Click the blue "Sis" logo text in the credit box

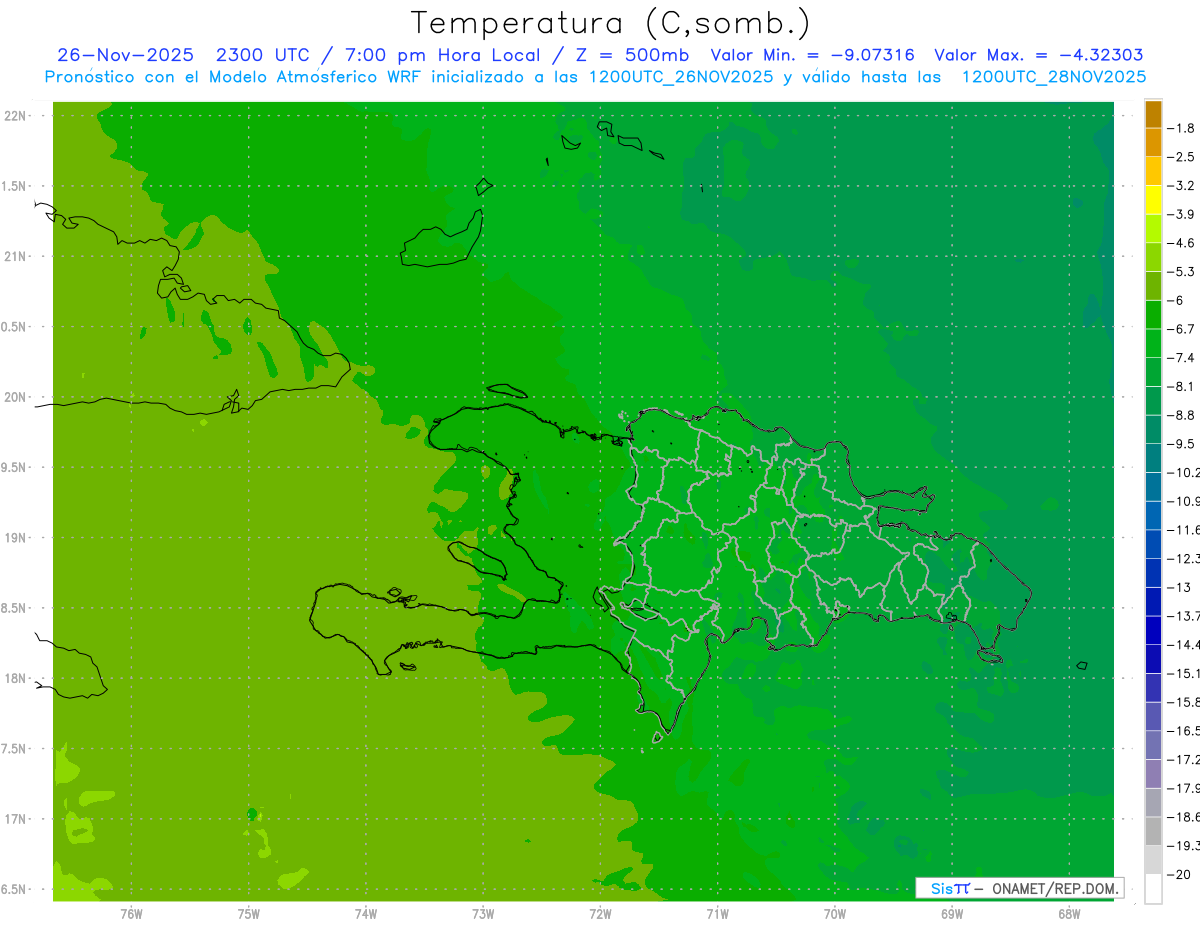click(942, 888)
